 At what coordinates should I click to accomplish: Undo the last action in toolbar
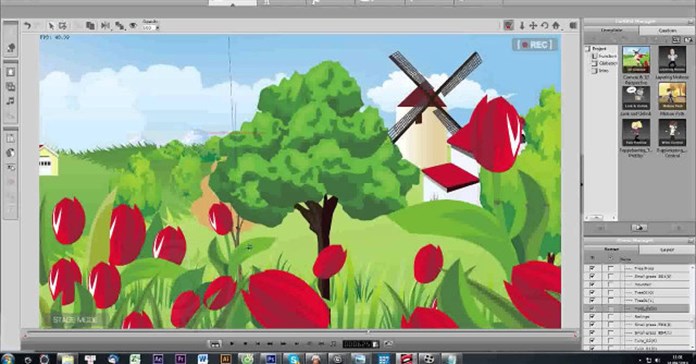pyautogui.click(x=28, y=26)
